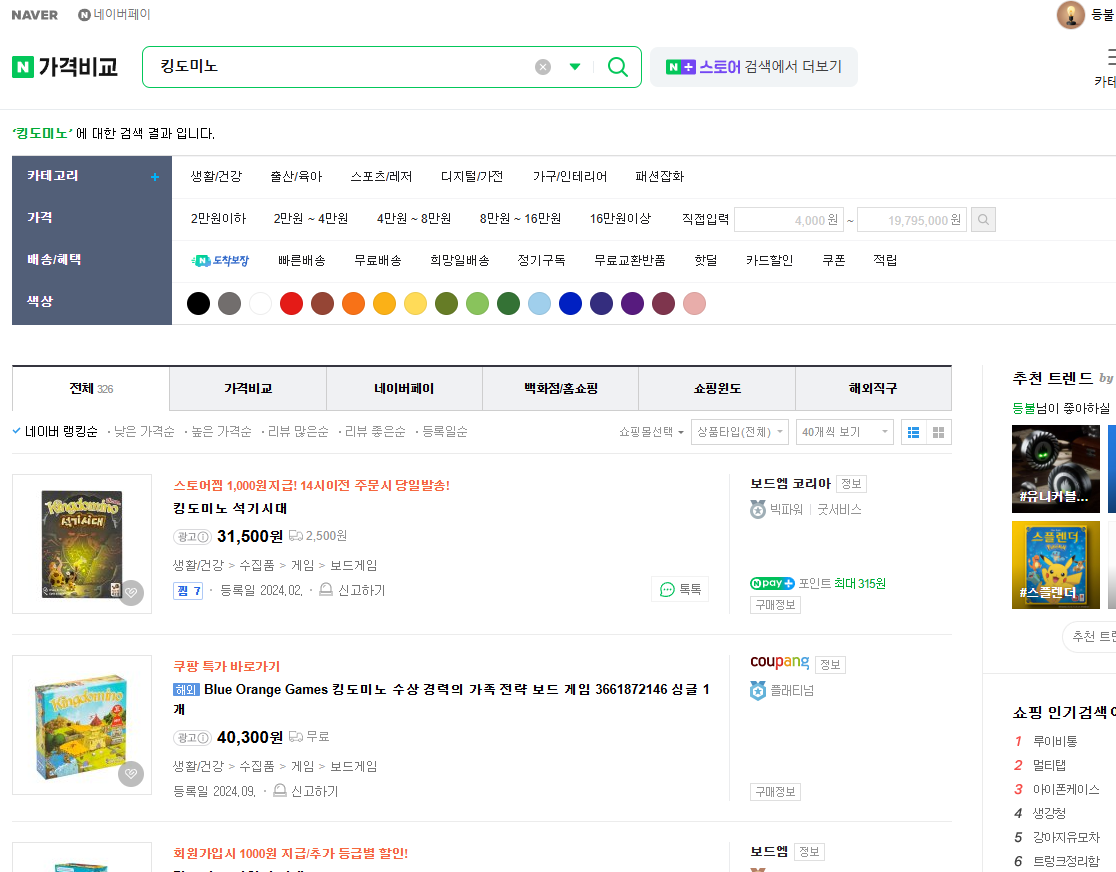Open 구매정보 under 보드엠 코리아
Screen dimensions: 1116x872
(x=775, y=605)
